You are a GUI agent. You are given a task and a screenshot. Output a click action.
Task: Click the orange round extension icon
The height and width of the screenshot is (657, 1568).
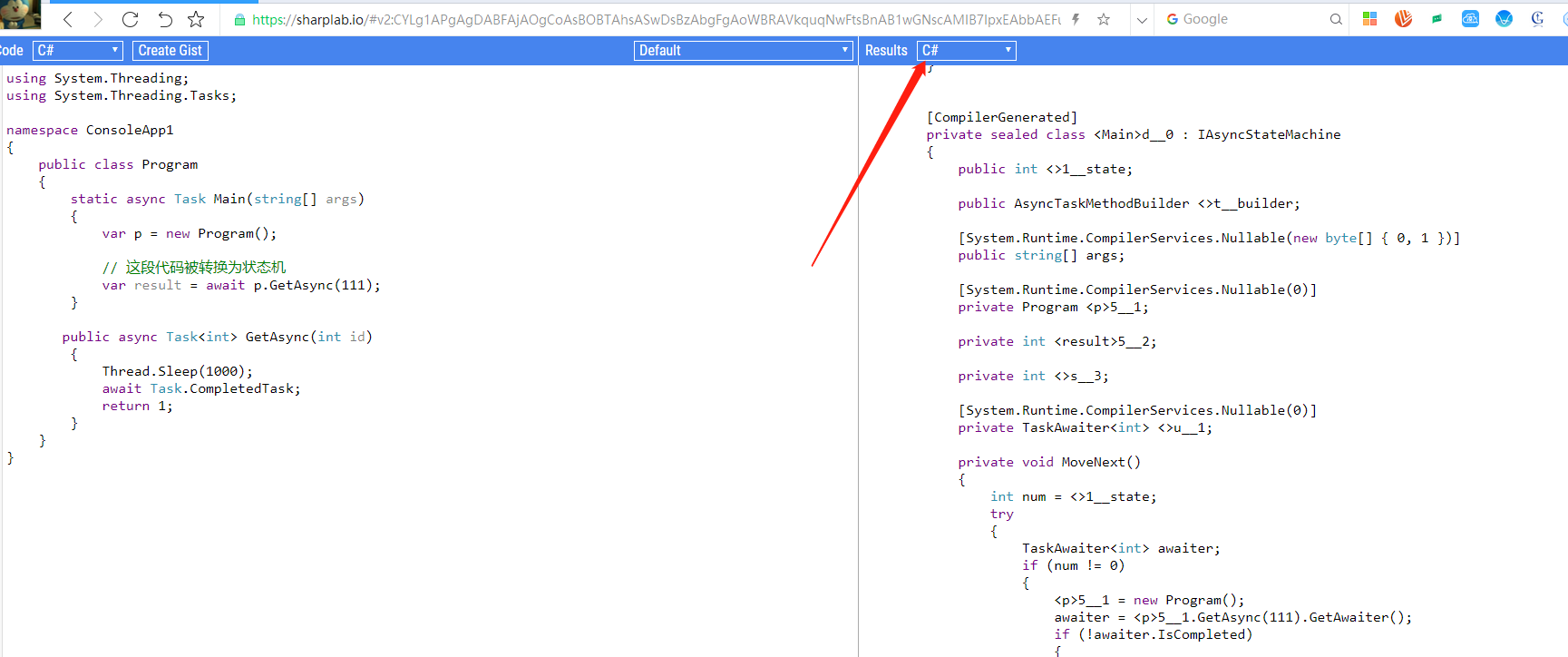[x=1403, y=19]
